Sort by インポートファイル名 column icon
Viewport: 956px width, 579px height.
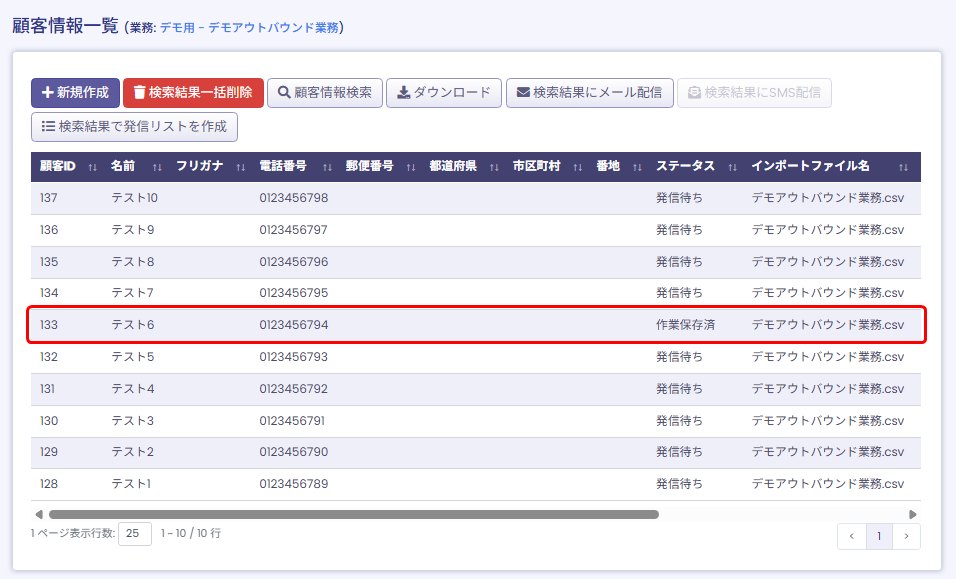pos(903,167)
